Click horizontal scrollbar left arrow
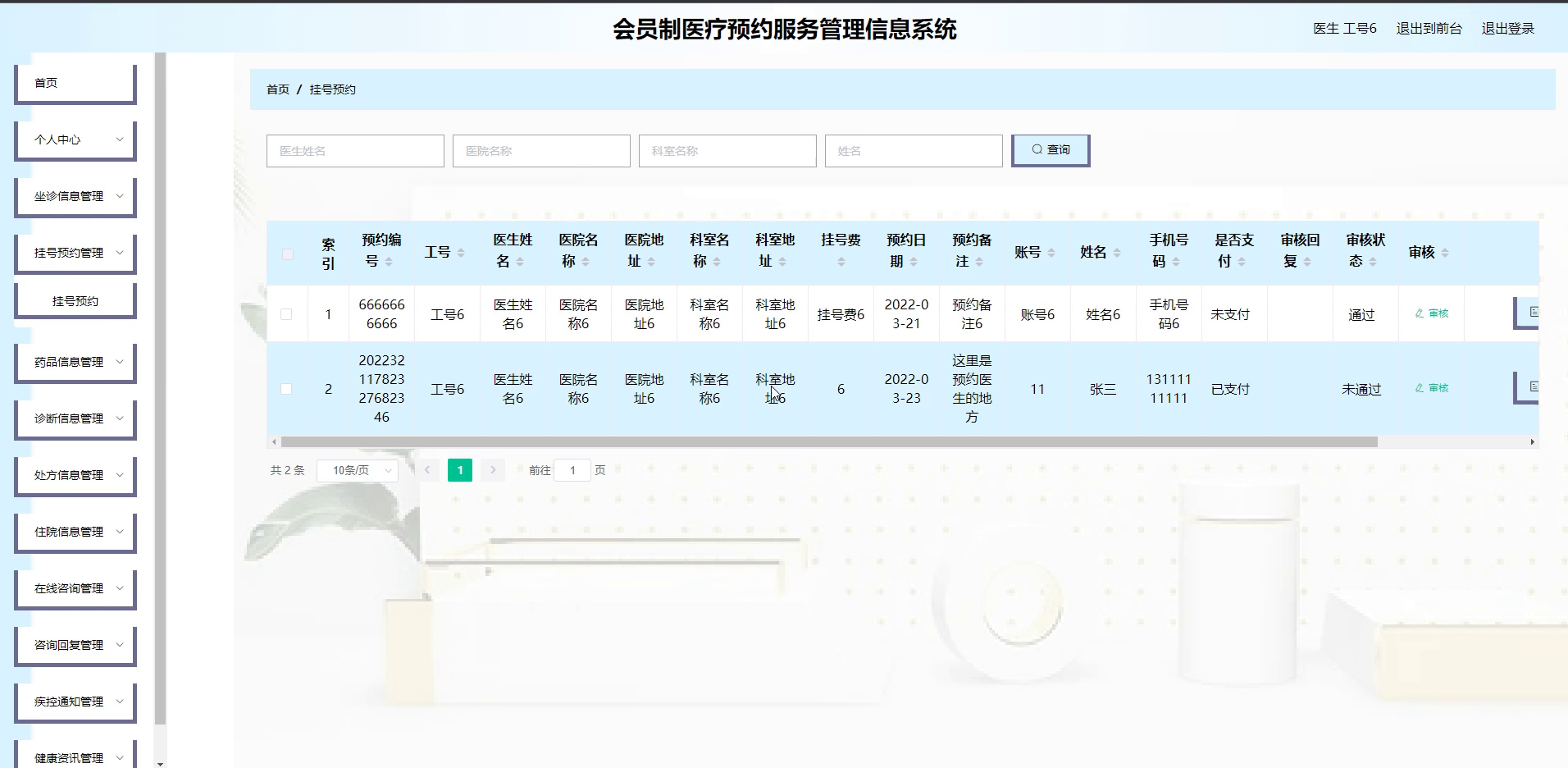The height and width of the screenshot is (768, 1568). click(274, 441)
